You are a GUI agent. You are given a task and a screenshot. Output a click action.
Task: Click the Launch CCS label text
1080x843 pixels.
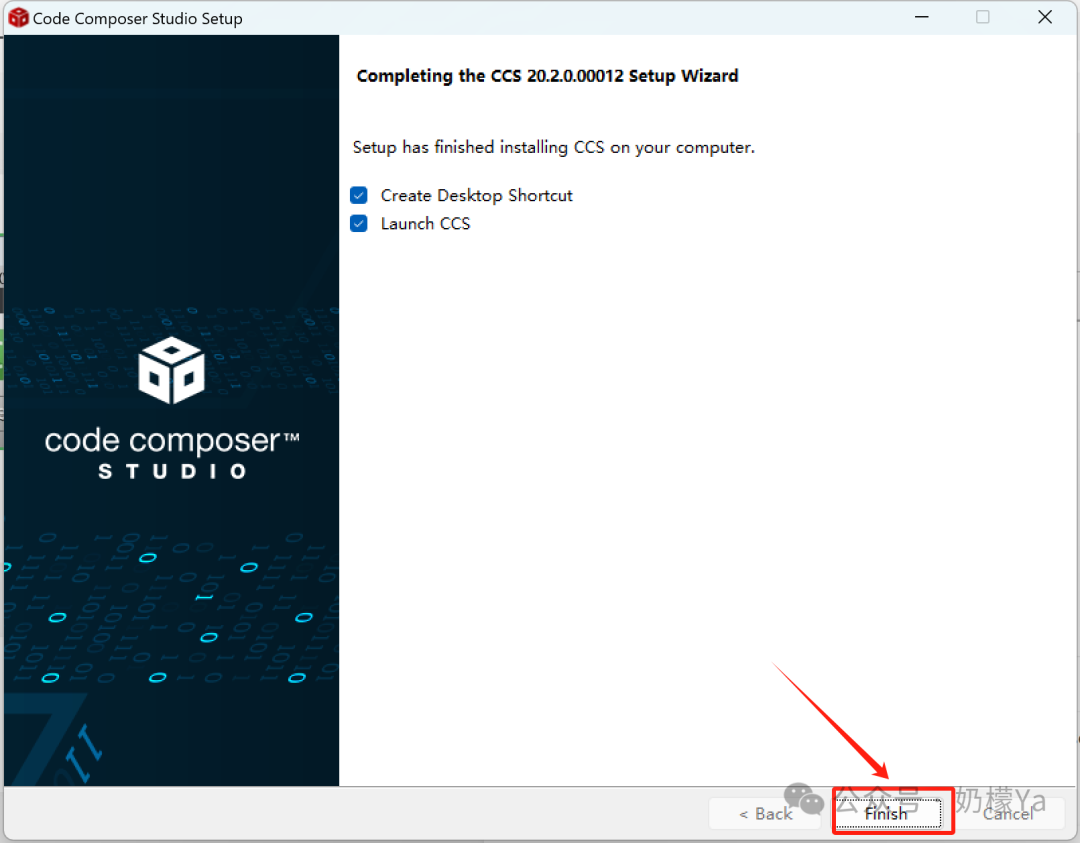[425, 224]
